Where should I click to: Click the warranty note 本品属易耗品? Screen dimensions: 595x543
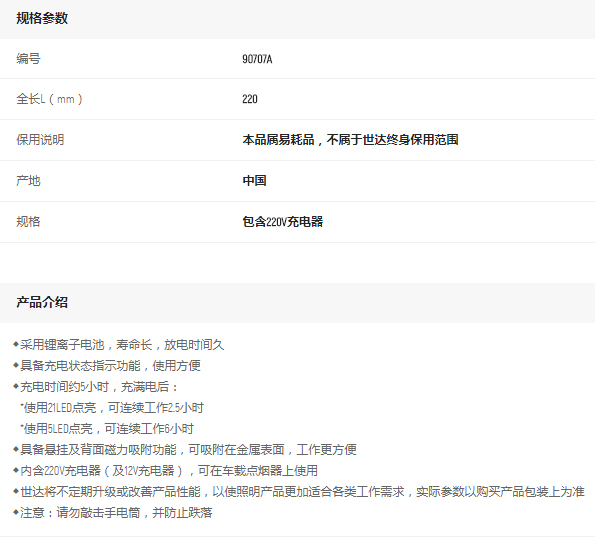[279, 140]
